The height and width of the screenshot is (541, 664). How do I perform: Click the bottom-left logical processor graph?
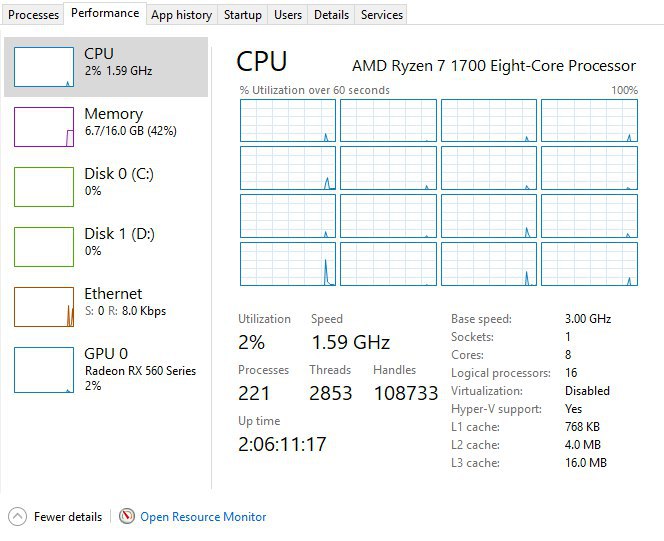point(287,263)
